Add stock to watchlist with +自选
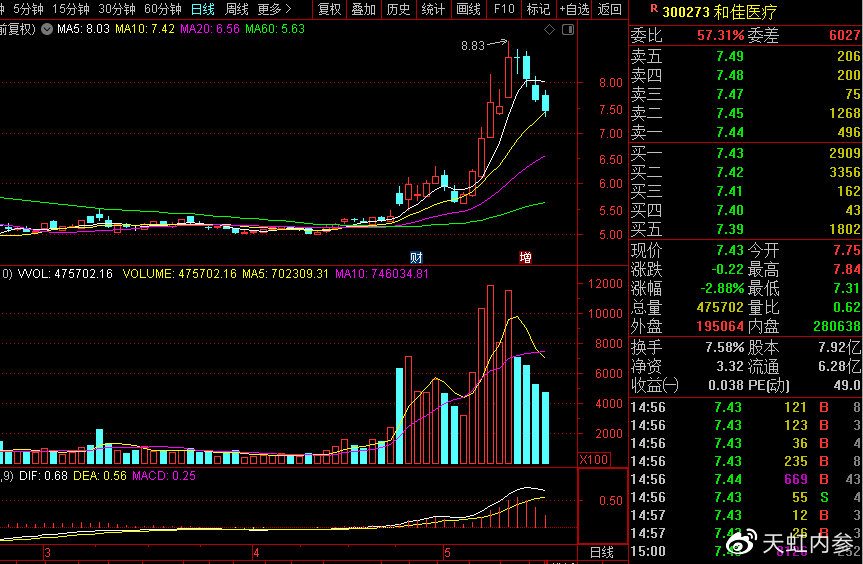This screenshot has height=564, width=863. [x=574, y=9]
